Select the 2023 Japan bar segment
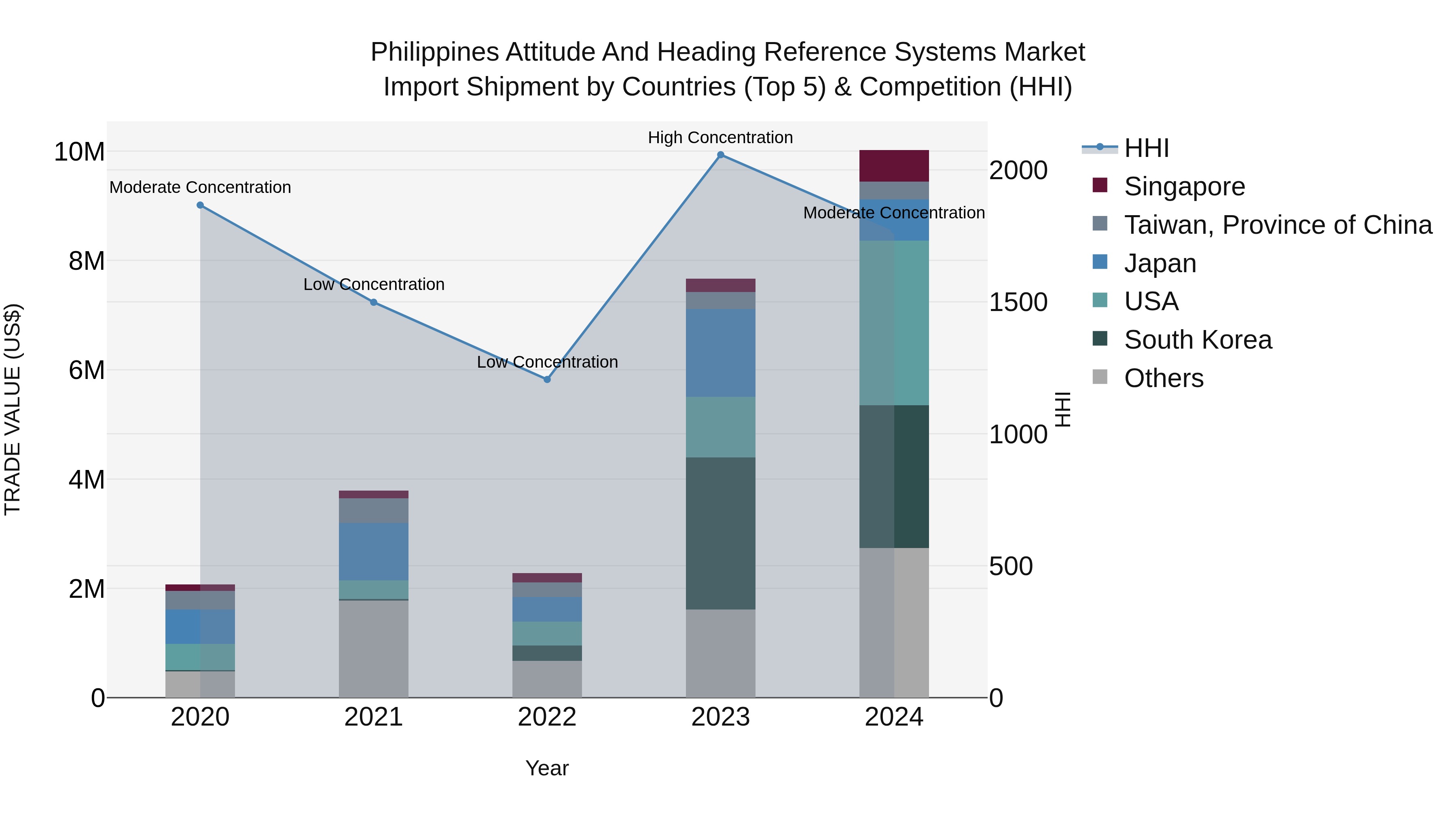Screen dimensions: 1456x819 721,353
